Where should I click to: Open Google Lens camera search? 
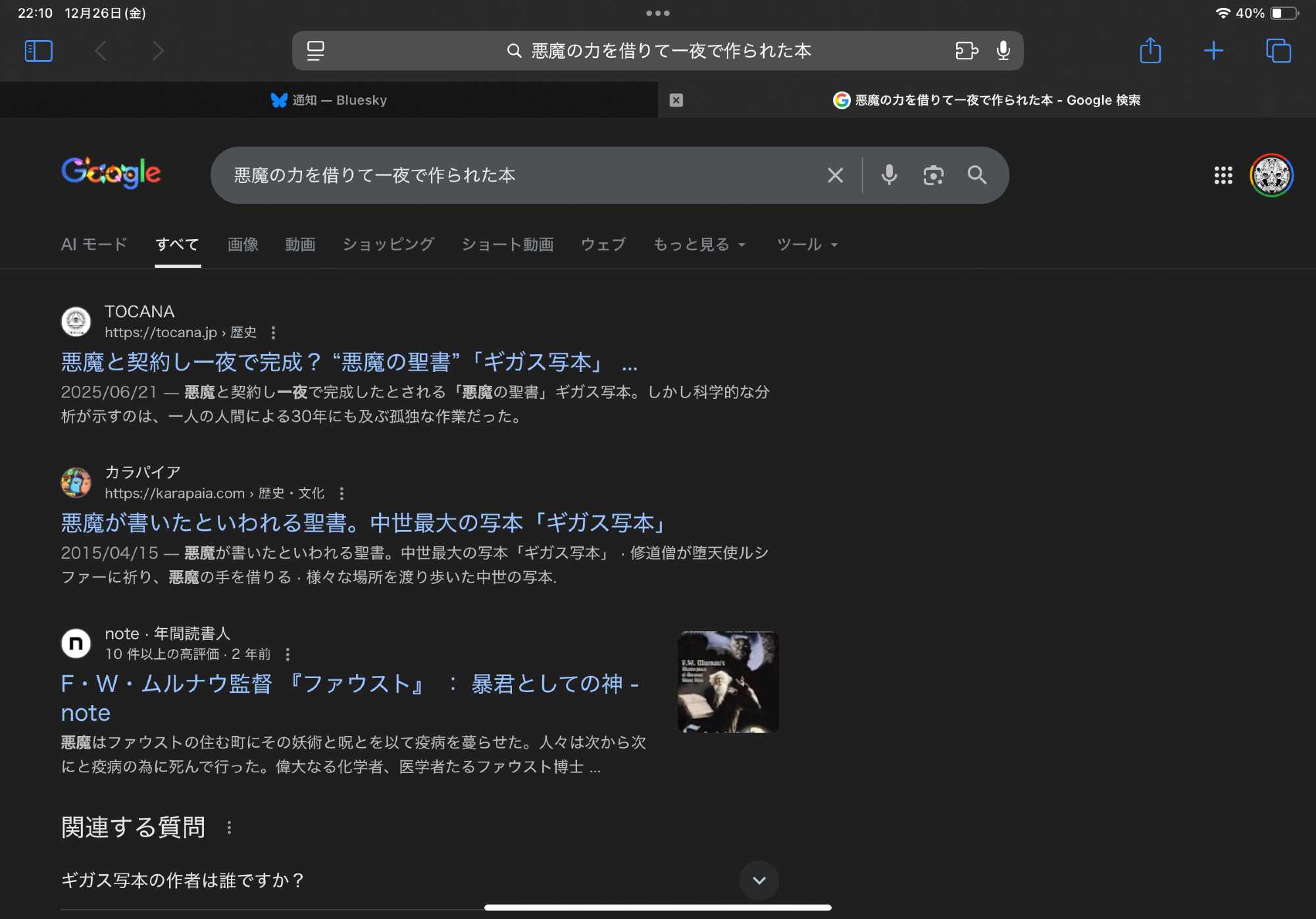pyautogui.click(x=933, y=175)
